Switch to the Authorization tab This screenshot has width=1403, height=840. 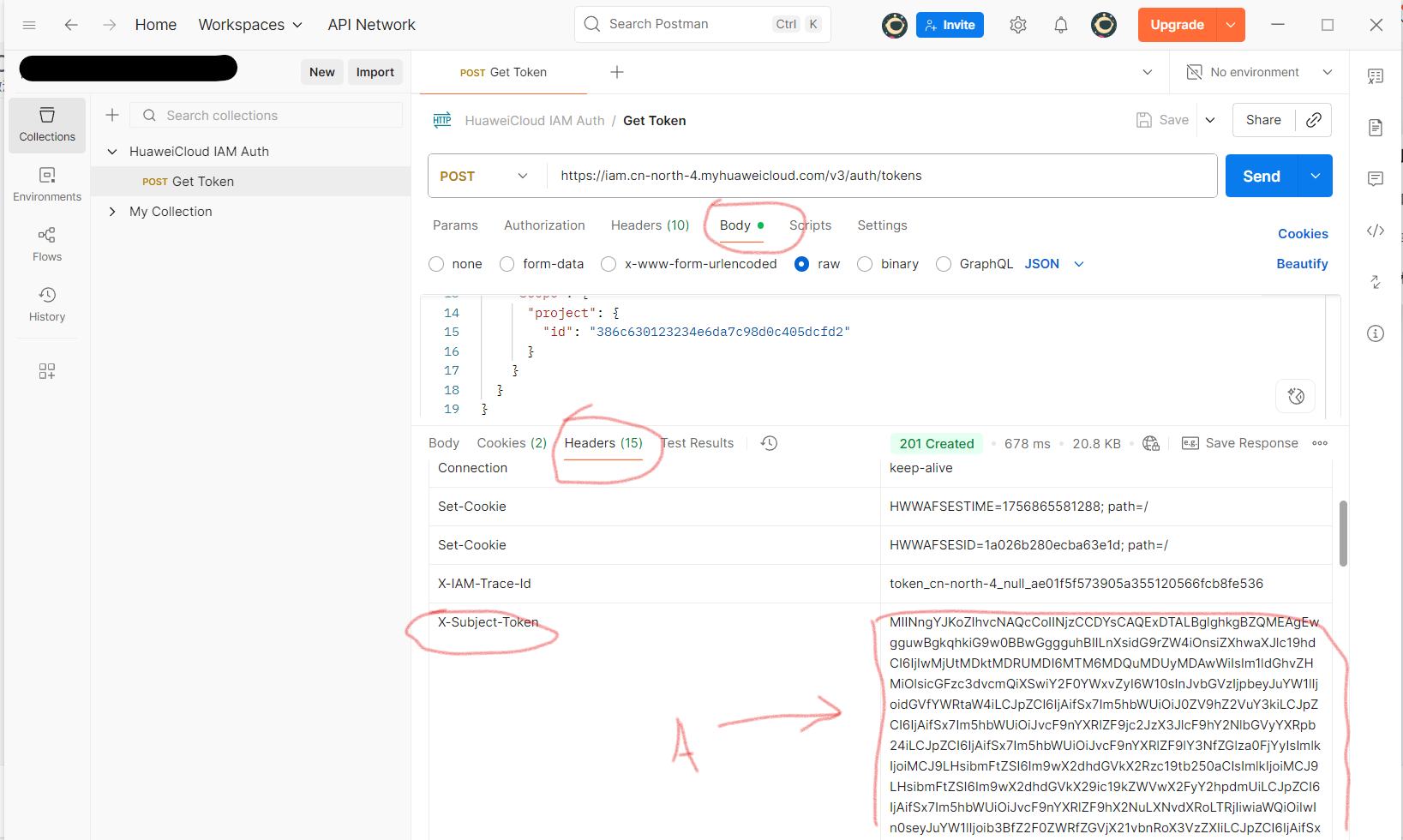coord(544,225)
